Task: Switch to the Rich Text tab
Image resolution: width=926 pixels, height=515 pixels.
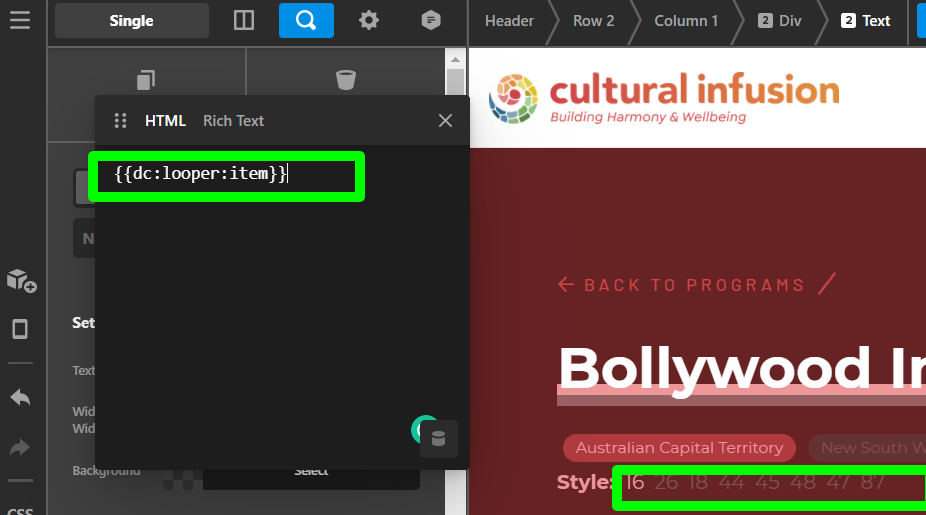Action: [x=233, y=121]
